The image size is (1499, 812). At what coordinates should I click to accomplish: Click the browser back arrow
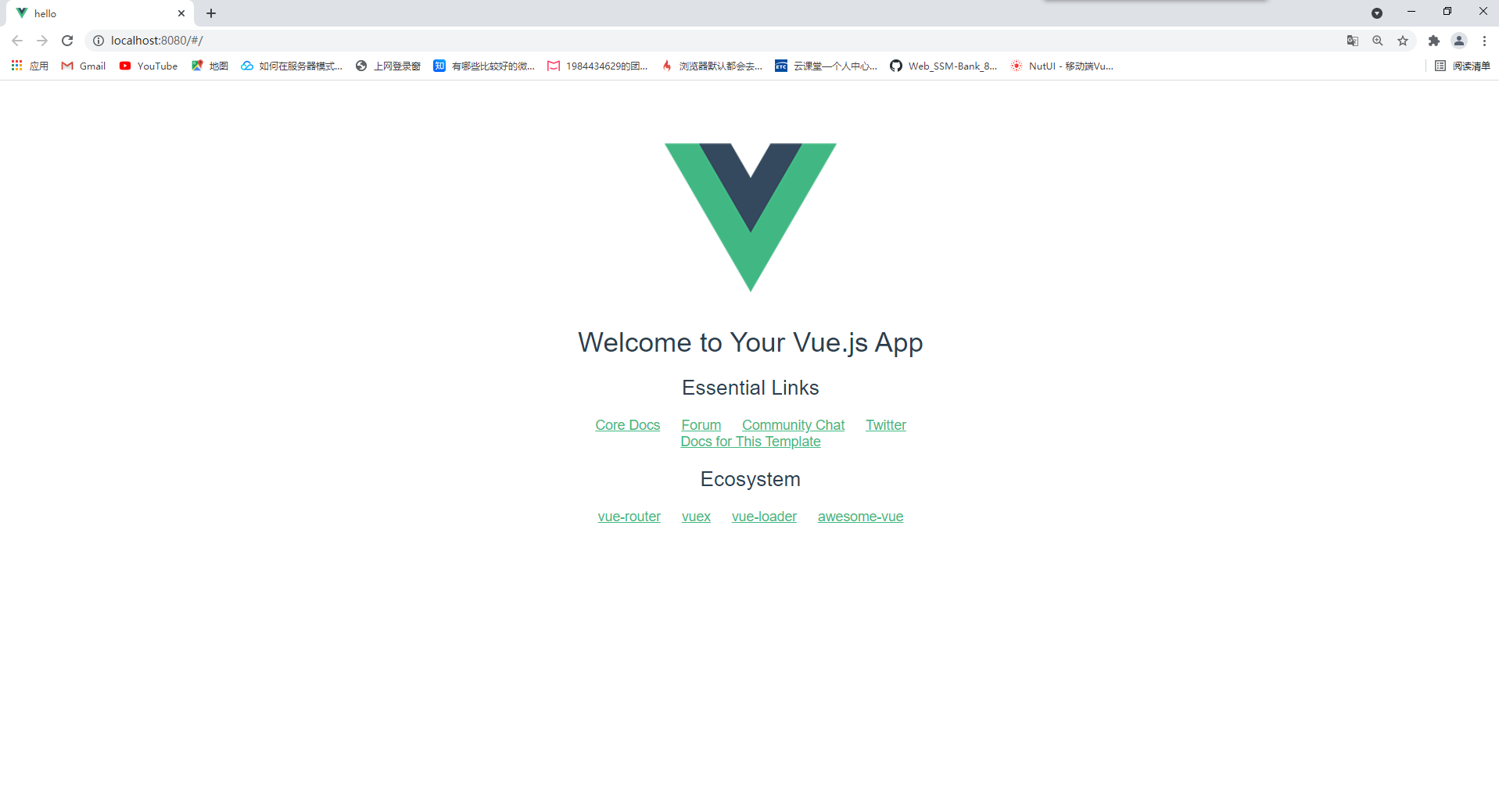(x=17, y=41)
